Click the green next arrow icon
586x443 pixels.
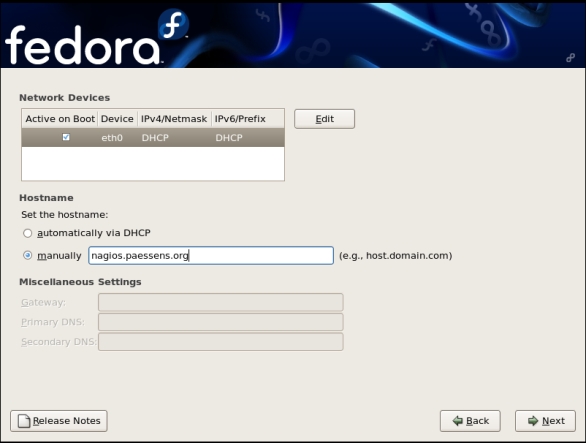(x=533, y=421)
